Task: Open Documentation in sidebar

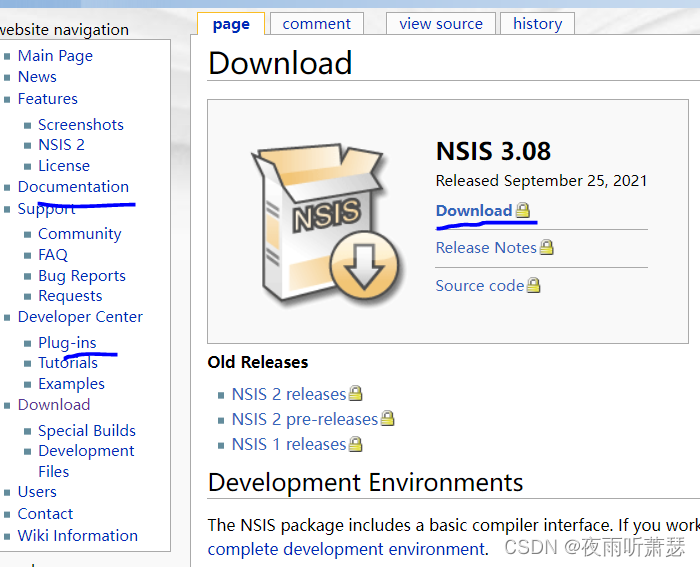Action: pos(73,187)
